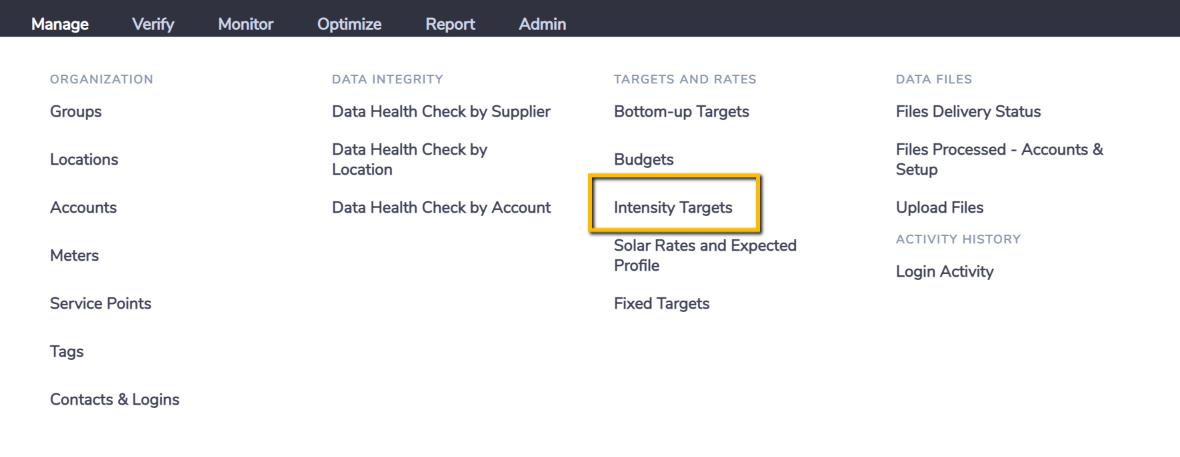The width and height of the screenshot is (1180, 457).
Task: View Login Activity history
Action: coord(945,271)
